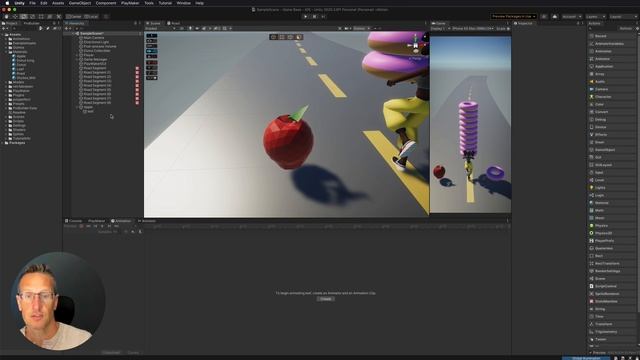Advance one frame with Step button
Viewport: 640px width, 360px height.
[323, 17]
